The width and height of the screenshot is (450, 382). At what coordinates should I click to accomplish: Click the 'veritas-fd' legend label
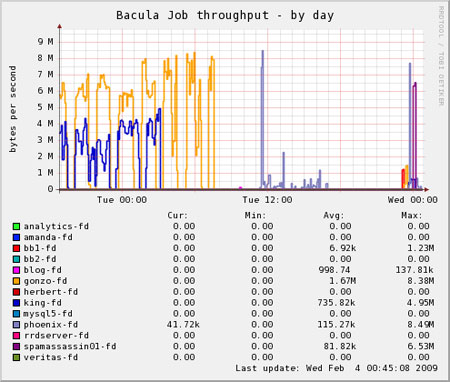pyautogui.click(x=51, y=357)
